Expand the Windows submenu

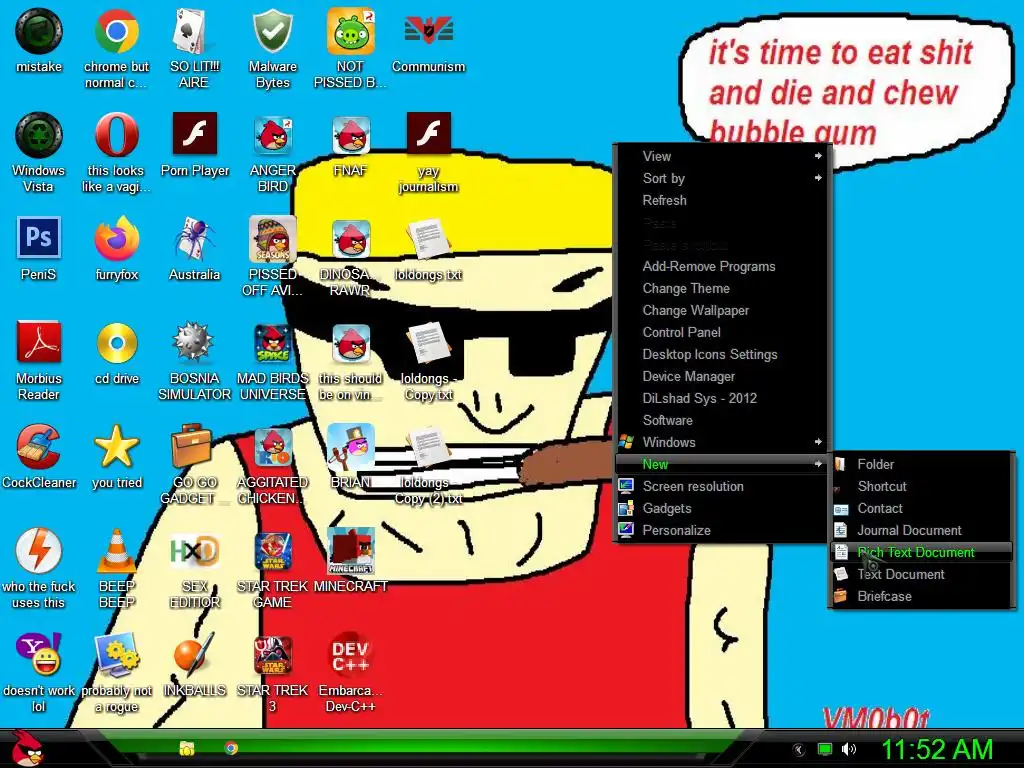[x=722, y=442]
